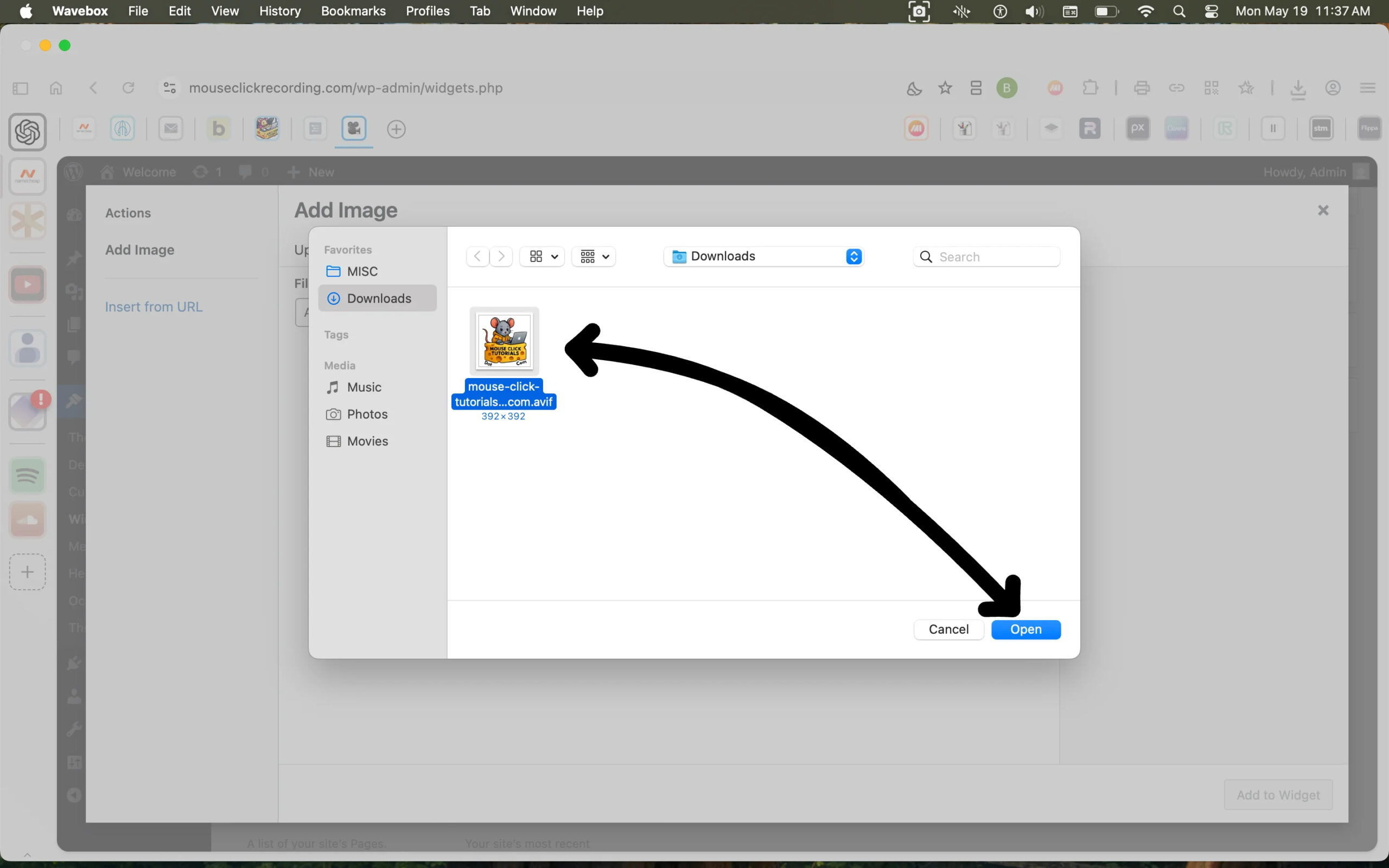1389x868 pixels.
Task: Click the ChatGPT icon in sidebar
Action: tap(27, 132)
